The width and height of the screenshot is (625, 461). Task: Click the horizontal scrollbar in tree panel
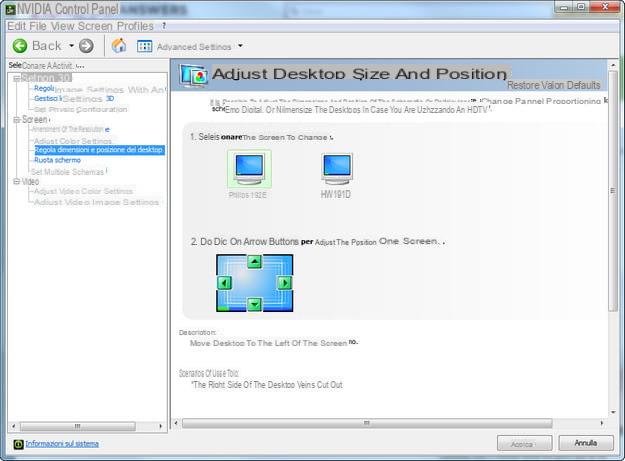click(78, 426)
